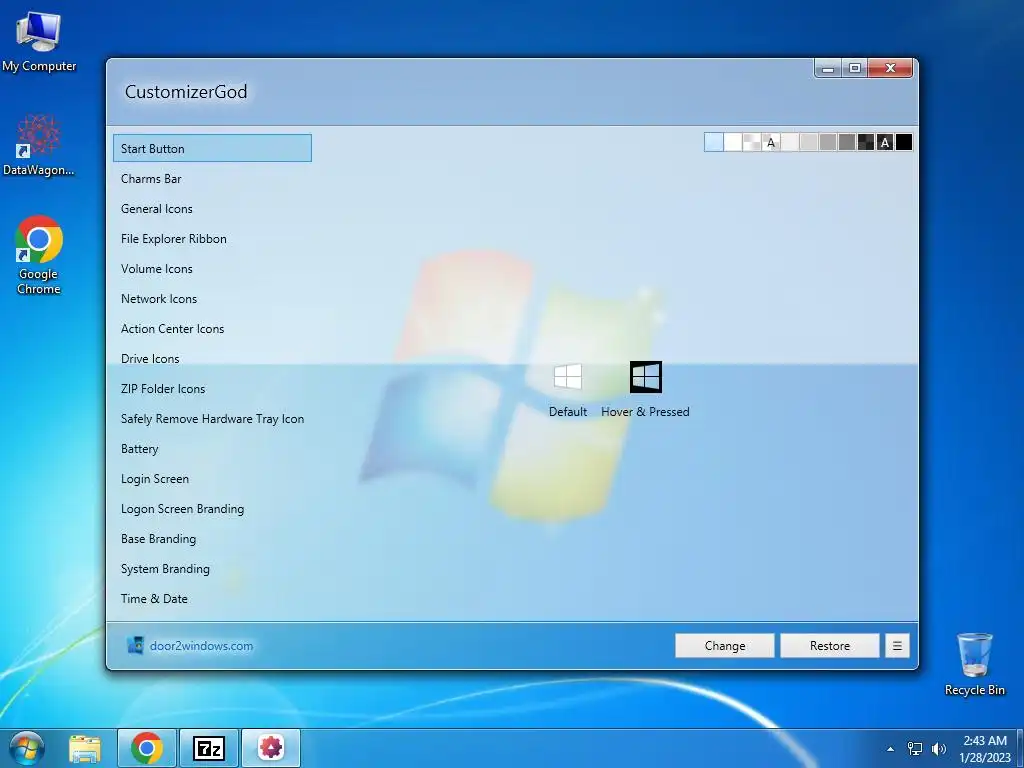Pick the solid black background swatch
Image resolution: width=1024 pixels, height=768 pixels.
click(904, 142)
